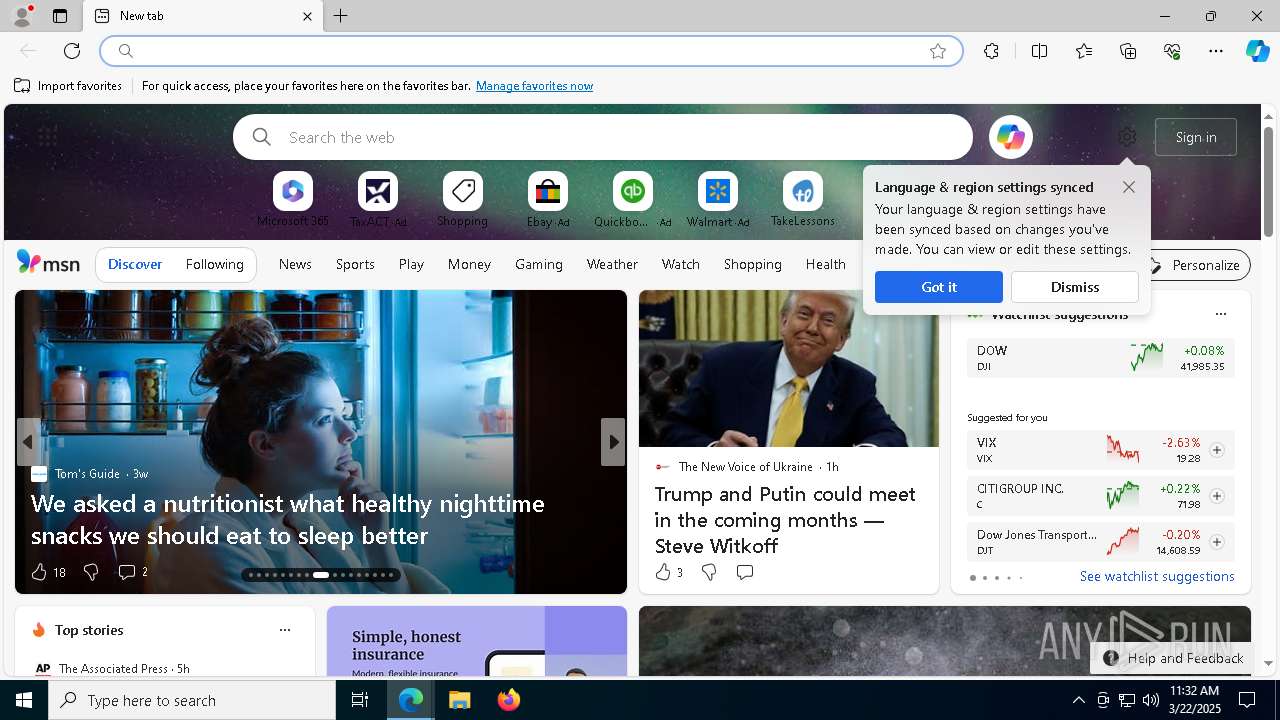Open a new tab with plus
1280x720 pixels.
click(x=341, y=16)
